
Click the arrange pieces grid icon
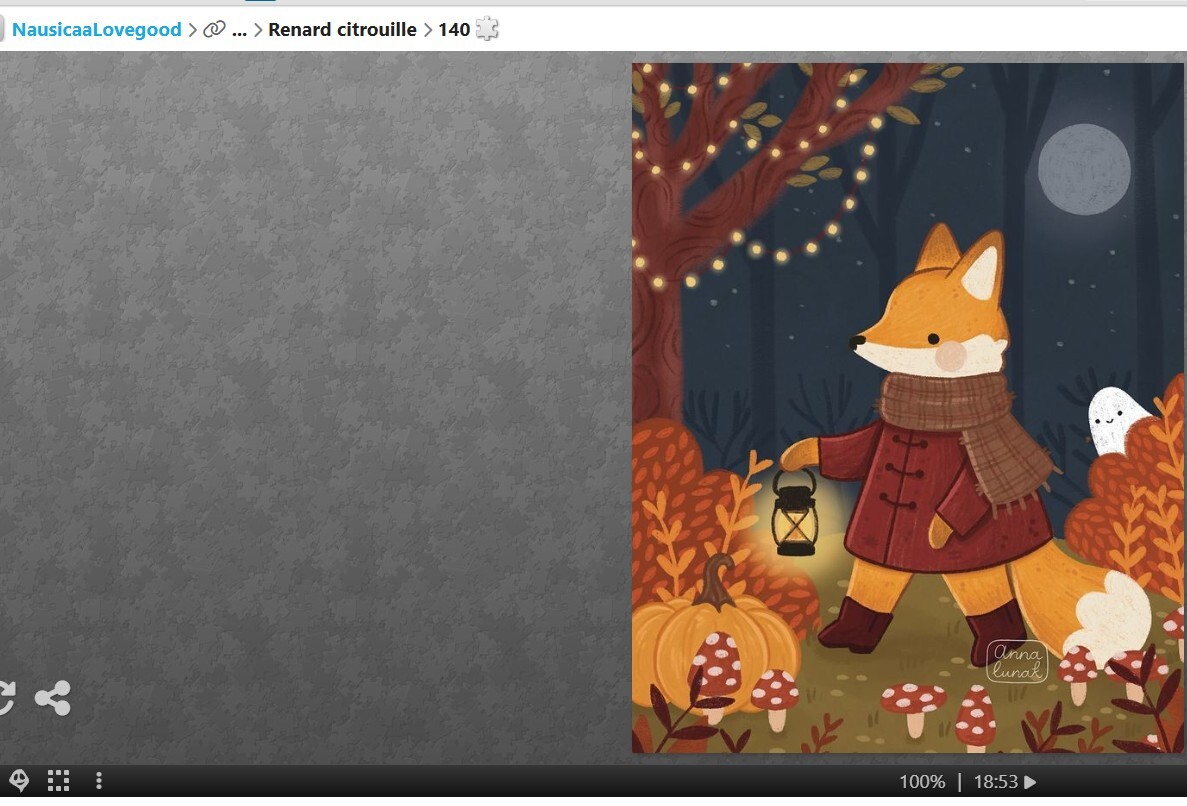tap(58, 780)
